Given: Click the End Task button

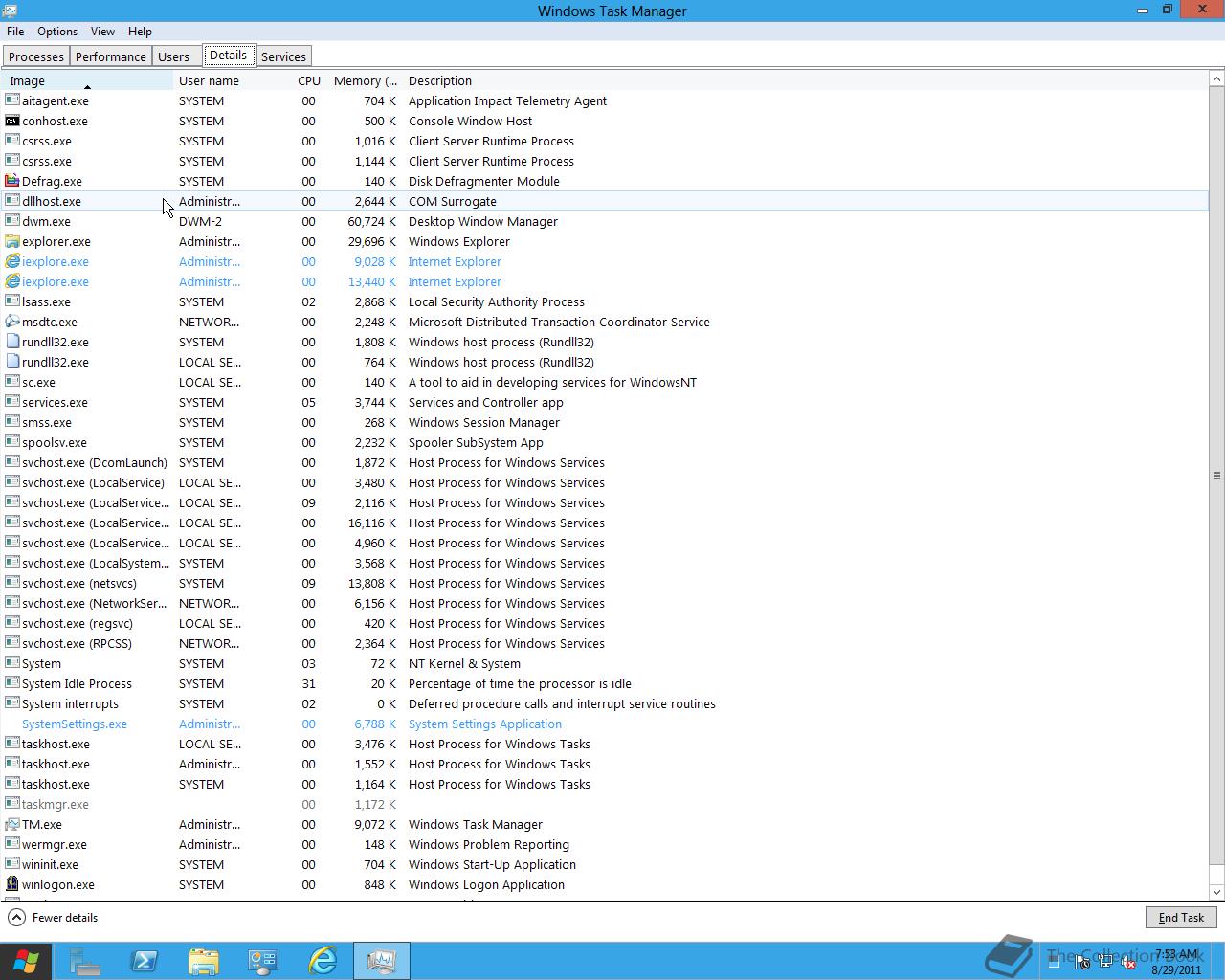Looking at the screenshot, I should coord(1182,917).
